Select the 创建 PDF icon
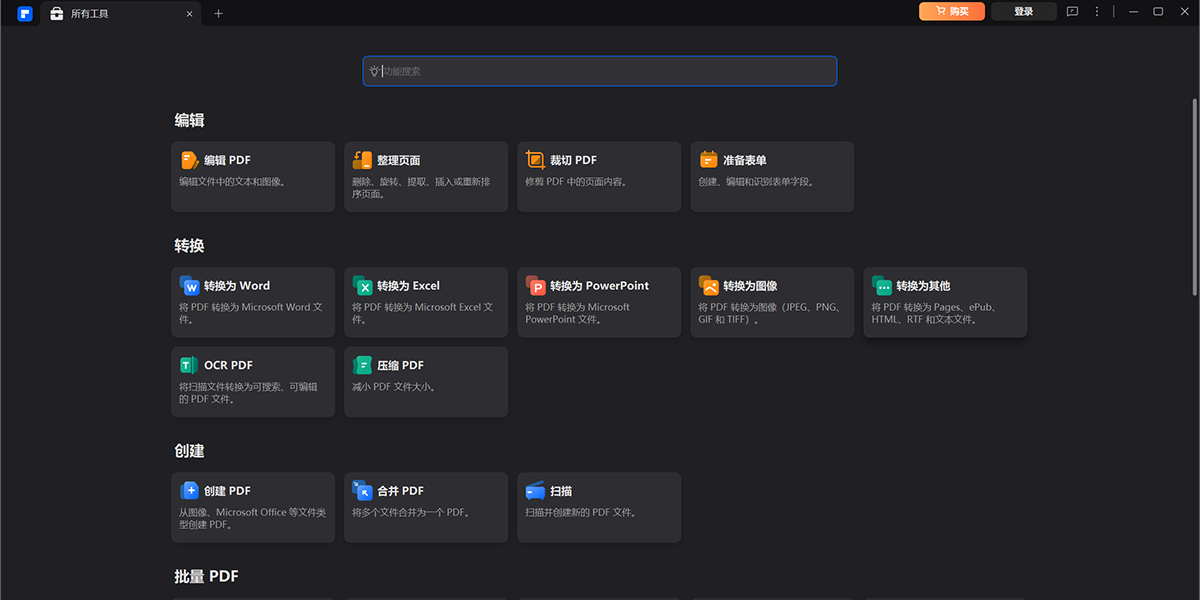1200x600 pixels. coord(190,491)
